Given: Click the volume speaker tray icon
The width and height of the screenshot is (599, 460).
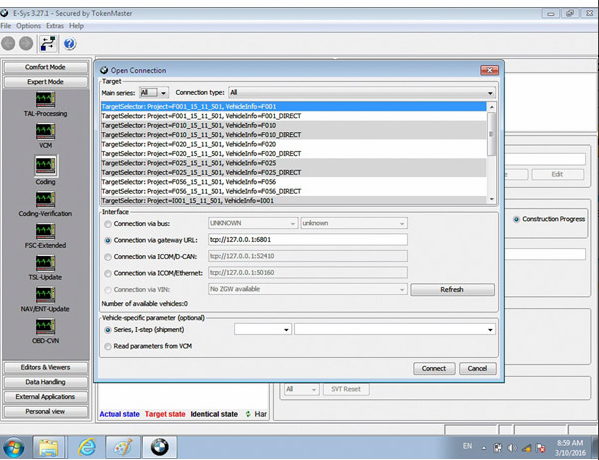Looking at the screenshot, I should [512, 448].
